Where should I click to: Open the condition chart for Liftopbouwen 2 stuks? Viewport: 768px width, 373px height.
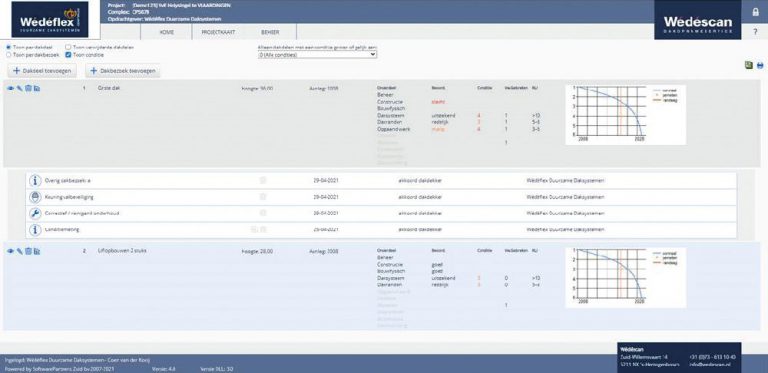(x=625, y=278)
